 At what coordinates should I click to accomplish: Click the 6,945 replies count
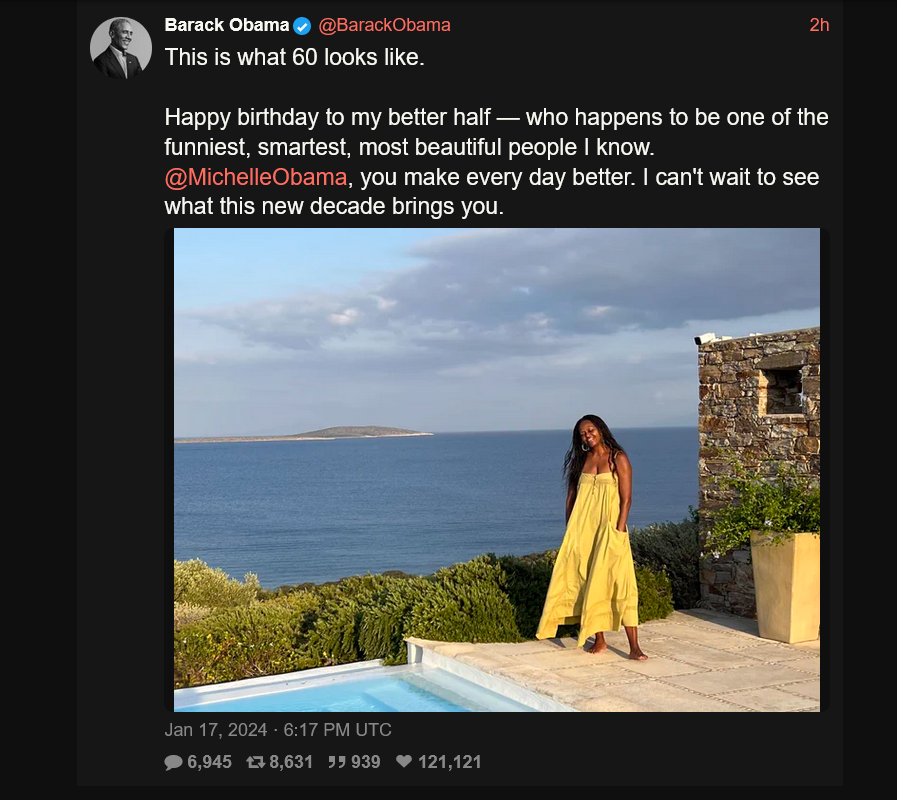pos(209,762)
